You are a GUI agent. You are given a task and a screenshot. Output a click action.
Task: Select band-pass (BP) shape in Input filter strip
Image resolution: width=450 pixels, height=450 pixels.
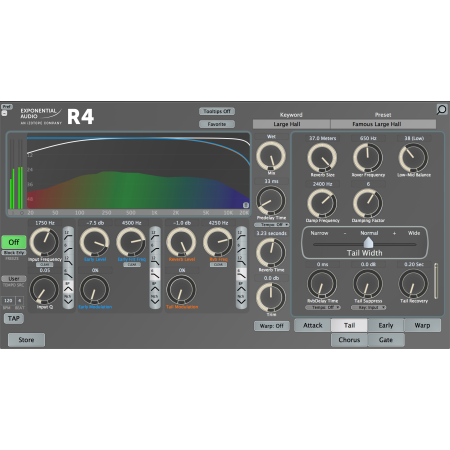(68, 287)
